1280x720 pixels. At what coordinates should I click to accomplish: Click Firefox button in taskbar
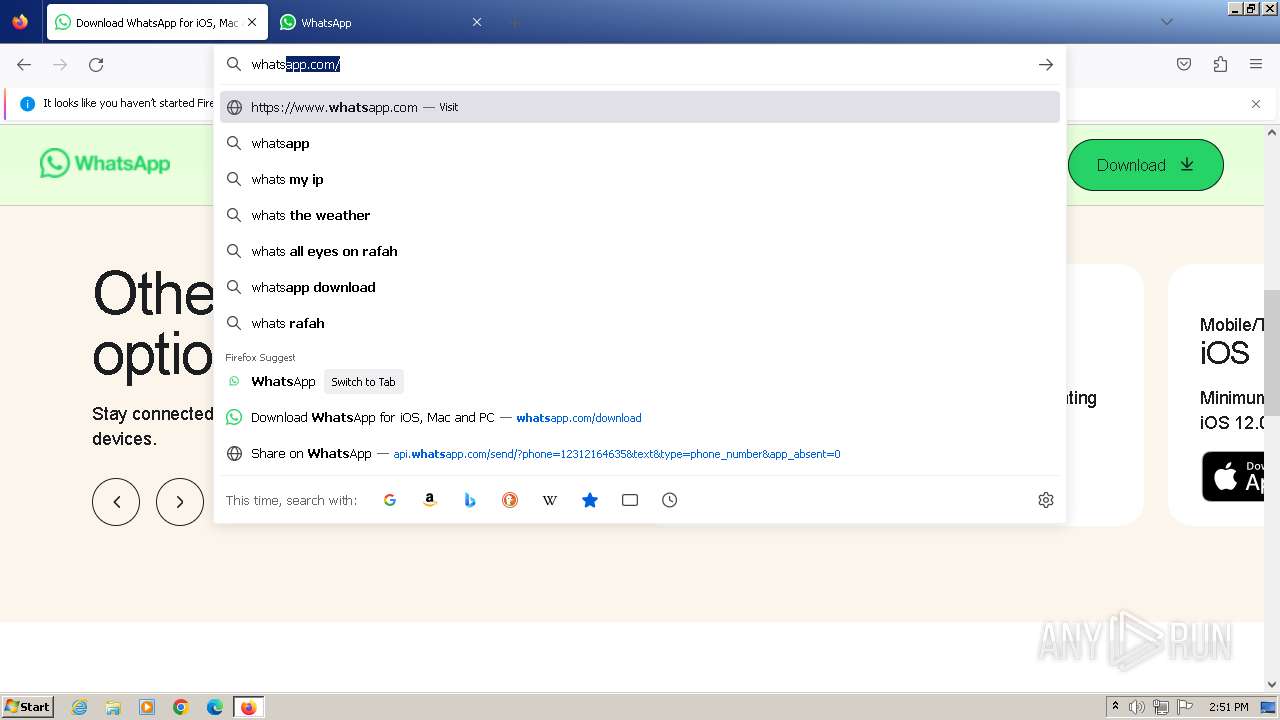pyautogui.click(x=248, y=707)
